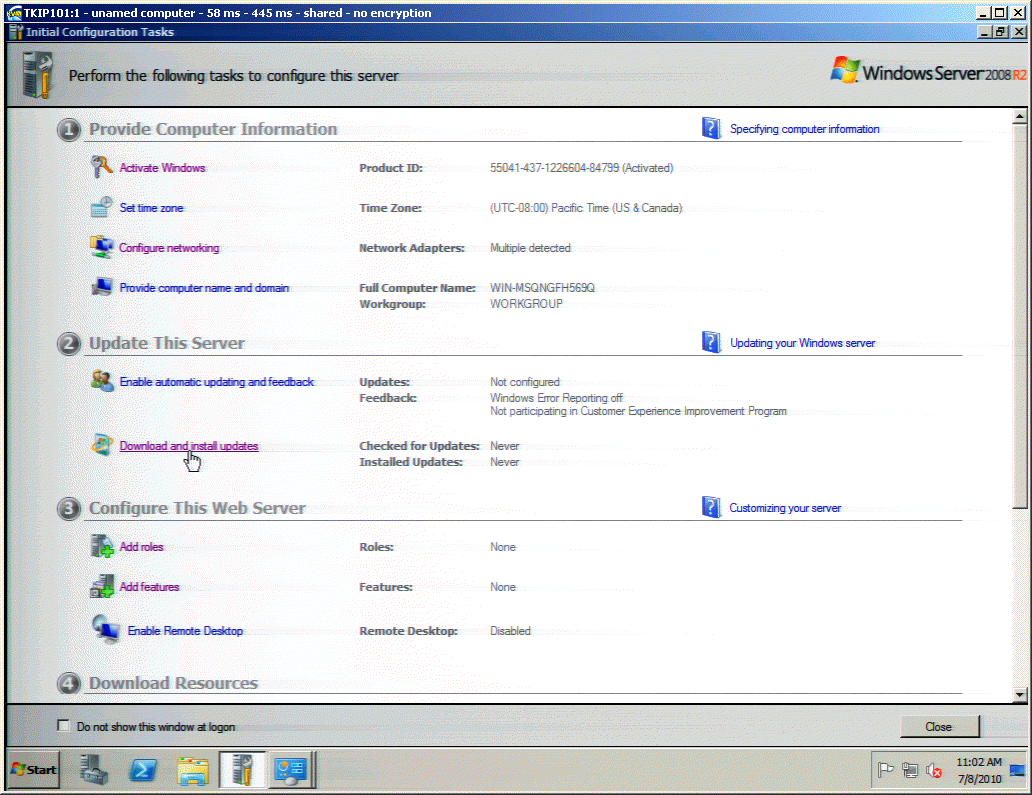Click help icon beside Updating your Windows server
This screenshot has height=795, width=1032.
711,342
